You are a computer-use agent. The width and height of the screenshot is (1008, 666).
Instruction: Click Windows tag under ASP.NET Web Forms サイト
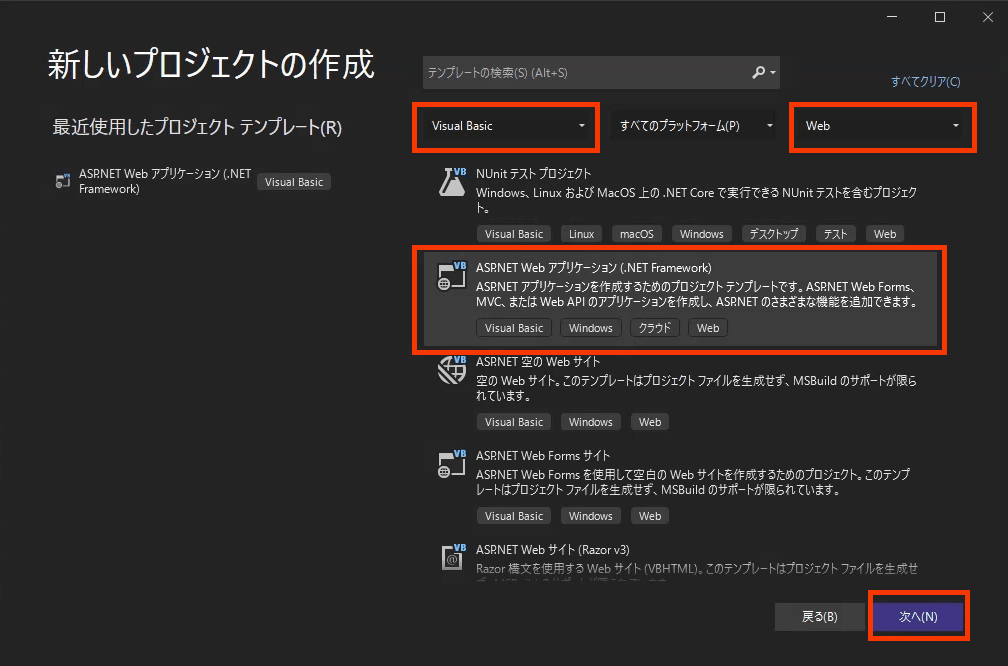590,516
